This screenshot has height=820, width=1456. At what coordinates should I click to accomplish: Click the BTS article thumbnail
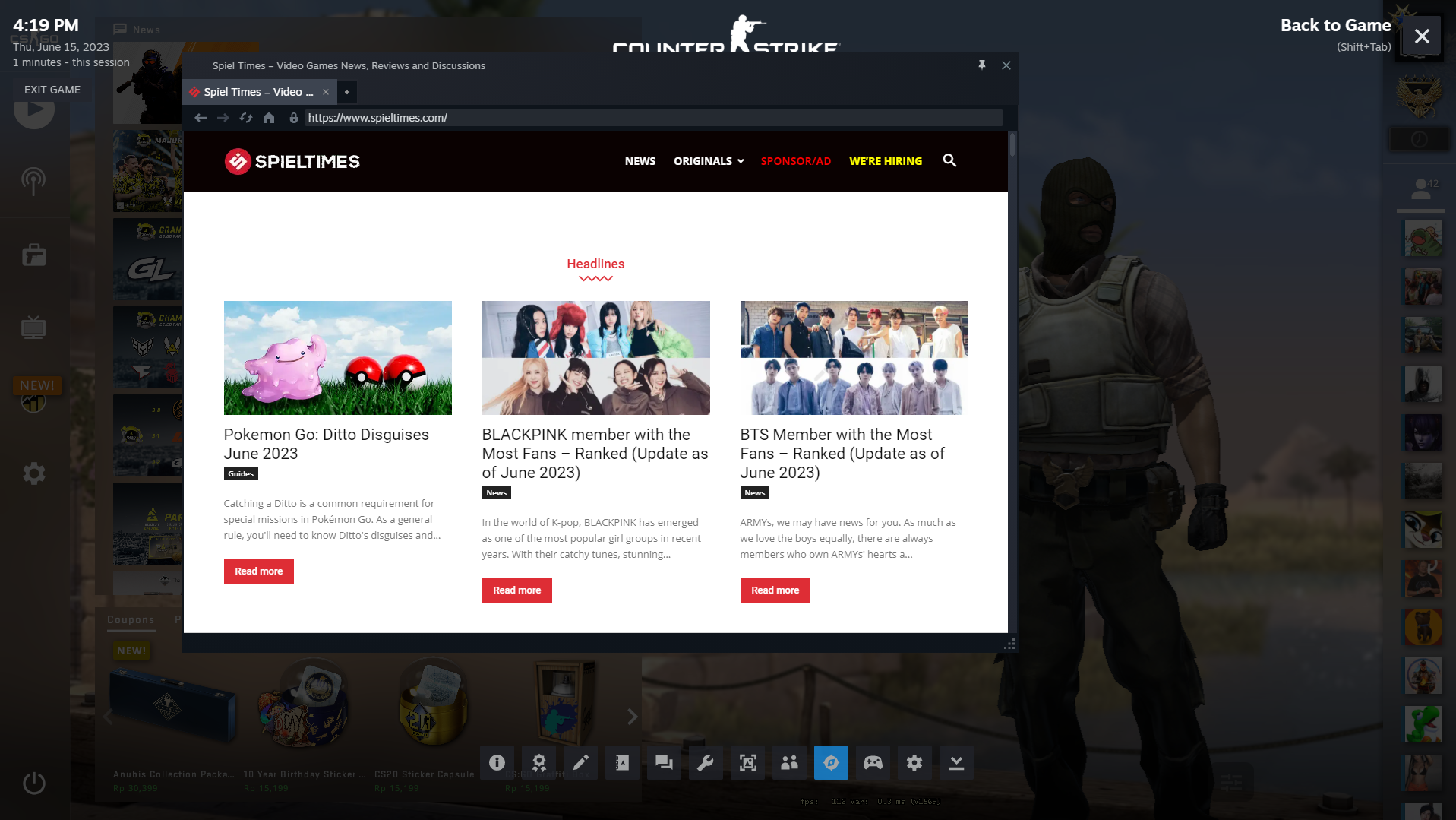854,358
